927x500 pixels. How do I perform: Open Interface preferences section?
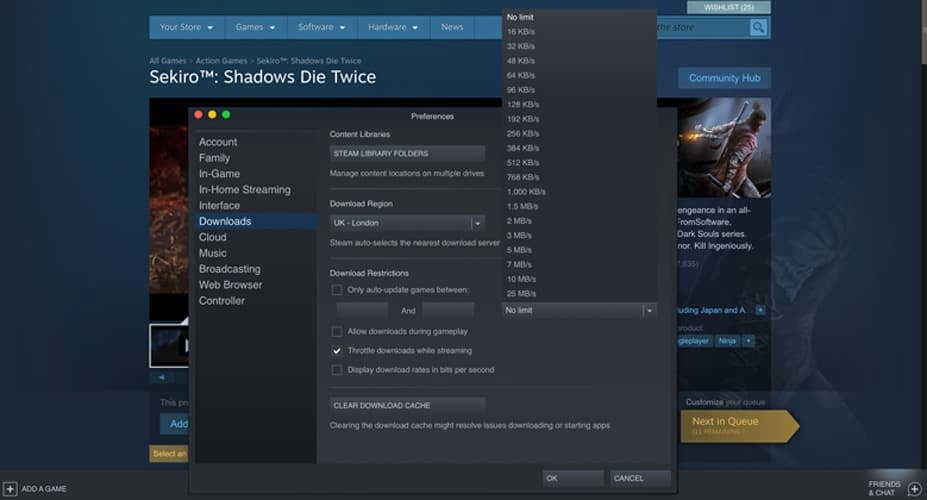(x=256, y=206)
